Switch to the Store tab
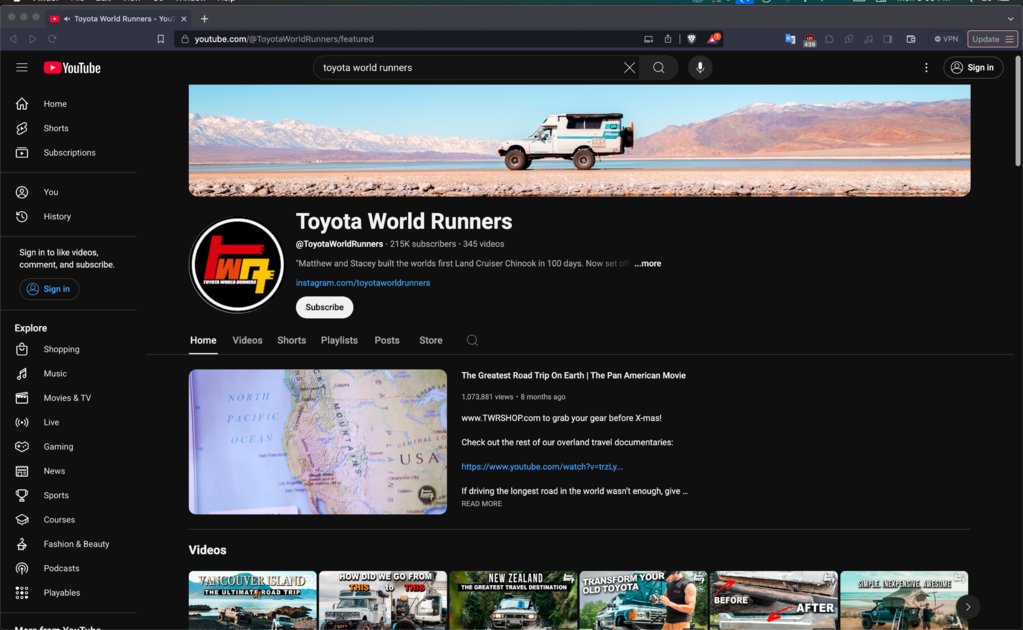Image resolution: width=1023 pixels, height=630 pixels. [x=431, y=340]
